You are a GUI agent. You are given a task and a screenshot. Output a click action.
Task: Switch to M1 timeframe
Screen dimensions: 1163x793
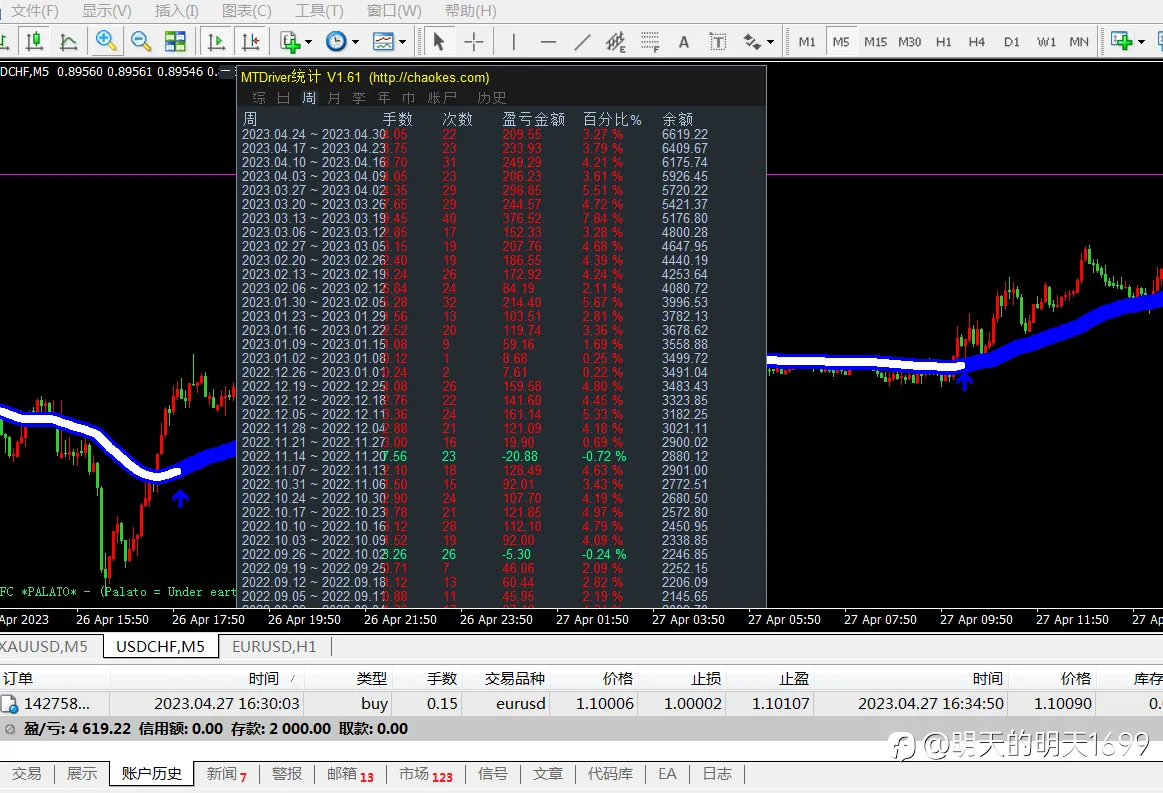(x=807, y=42)
